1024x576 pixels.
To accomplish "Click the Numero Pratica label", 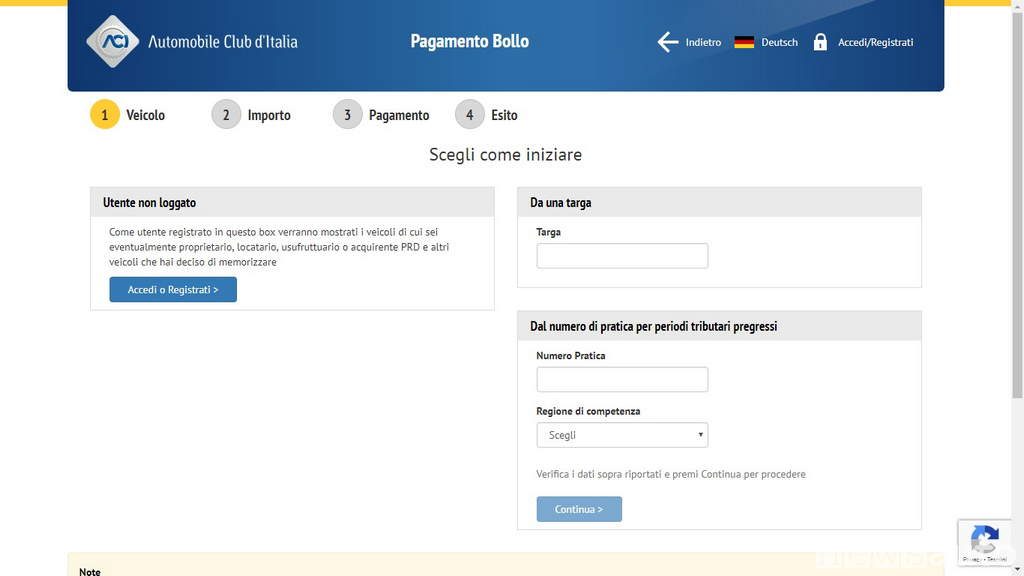I will point(571,356).
